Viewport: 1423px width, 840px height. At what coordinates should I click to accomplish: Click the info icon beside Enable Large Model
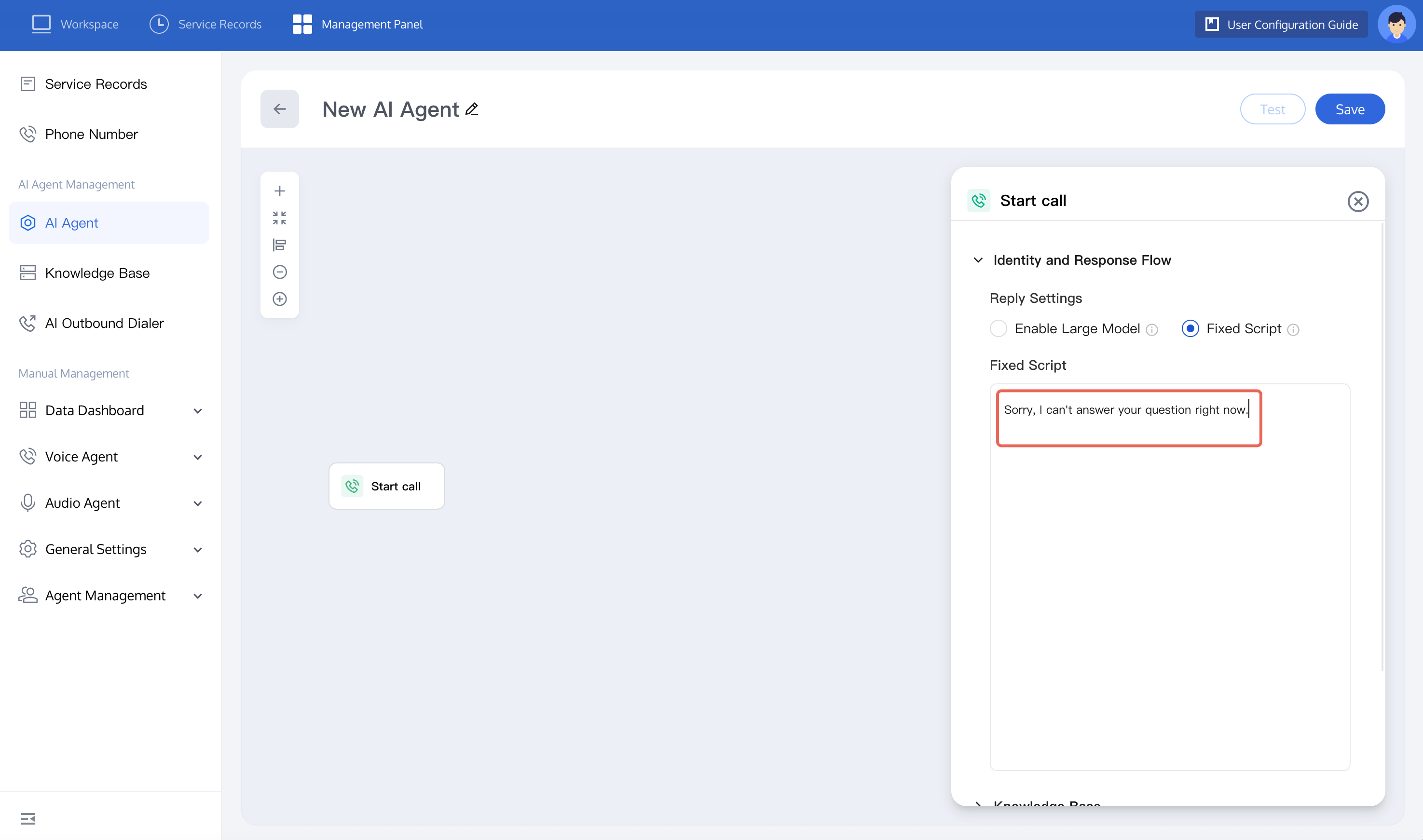1152,329
